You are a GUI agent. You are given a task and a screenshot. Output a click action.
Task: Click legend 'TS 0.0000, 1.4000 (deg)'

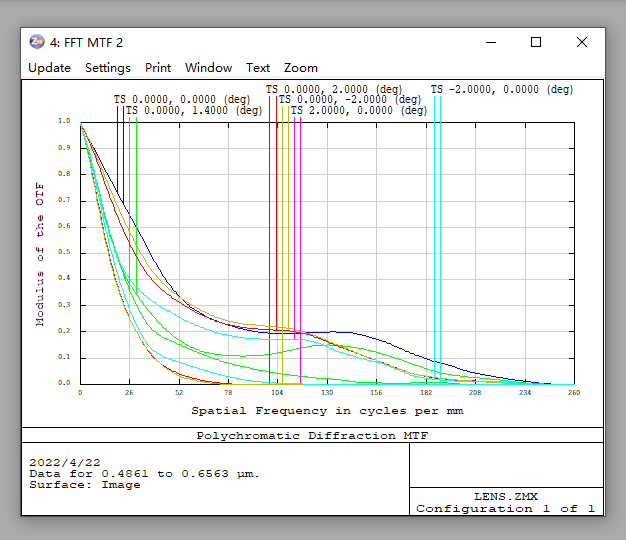tap(194, 110)
